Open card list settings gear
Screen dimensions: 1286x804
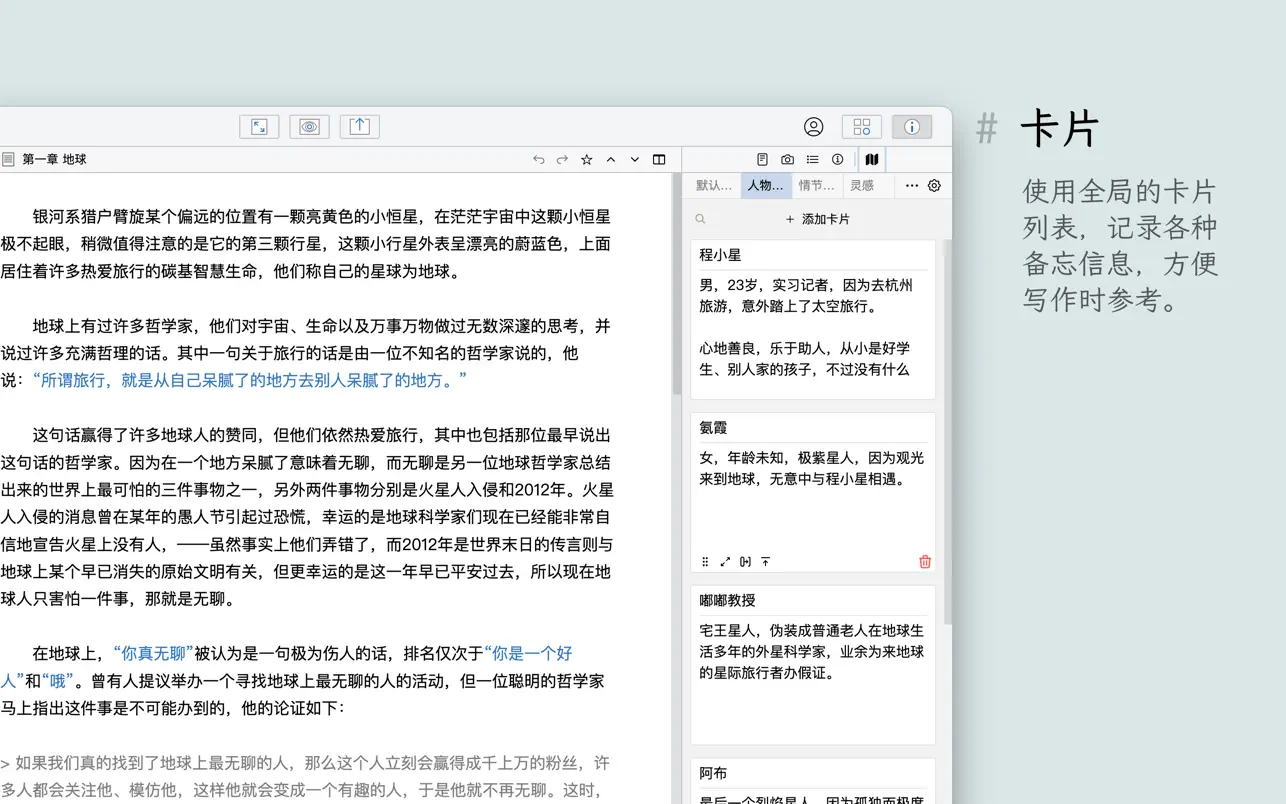click(934, 185)
